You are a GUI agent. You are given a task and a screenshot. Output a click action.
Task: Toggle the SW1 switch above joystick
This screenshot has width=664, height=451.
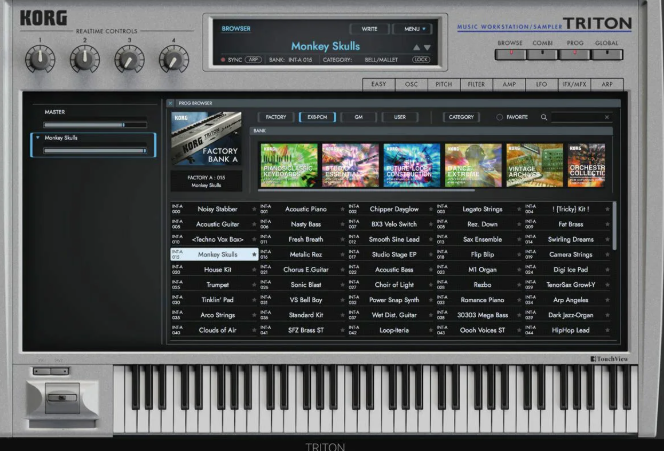(42, 371)
